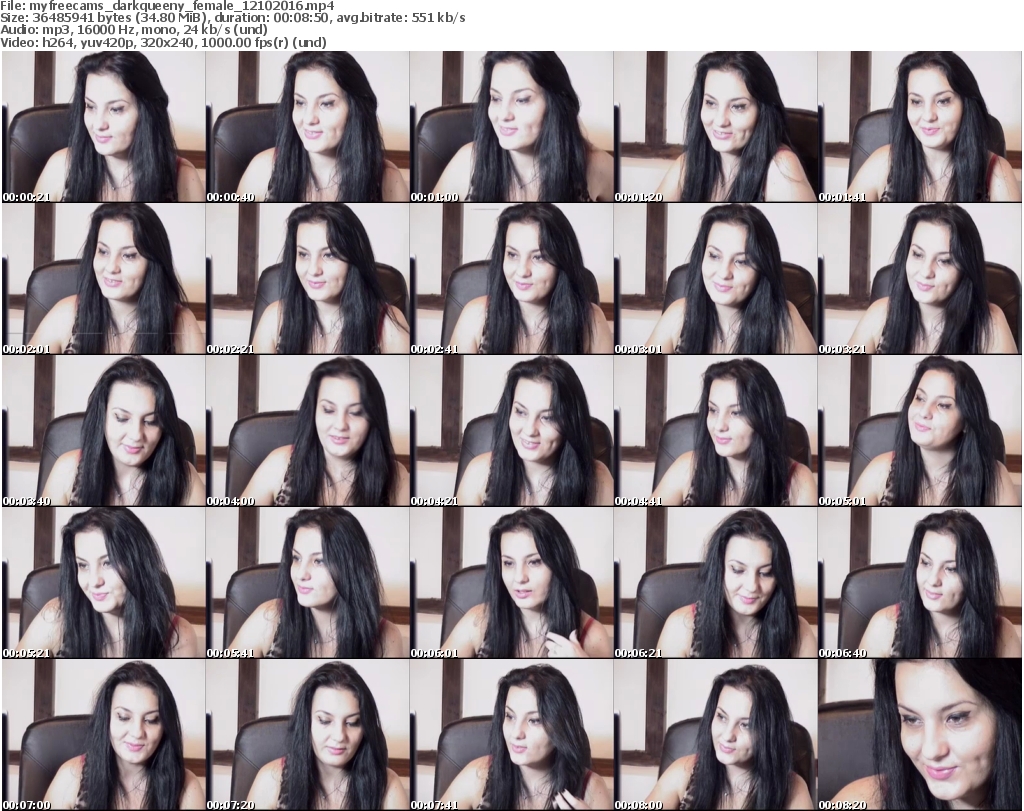Open the frame at 00:01:00
Screen dimensions: 1024x811
point(511,127)
